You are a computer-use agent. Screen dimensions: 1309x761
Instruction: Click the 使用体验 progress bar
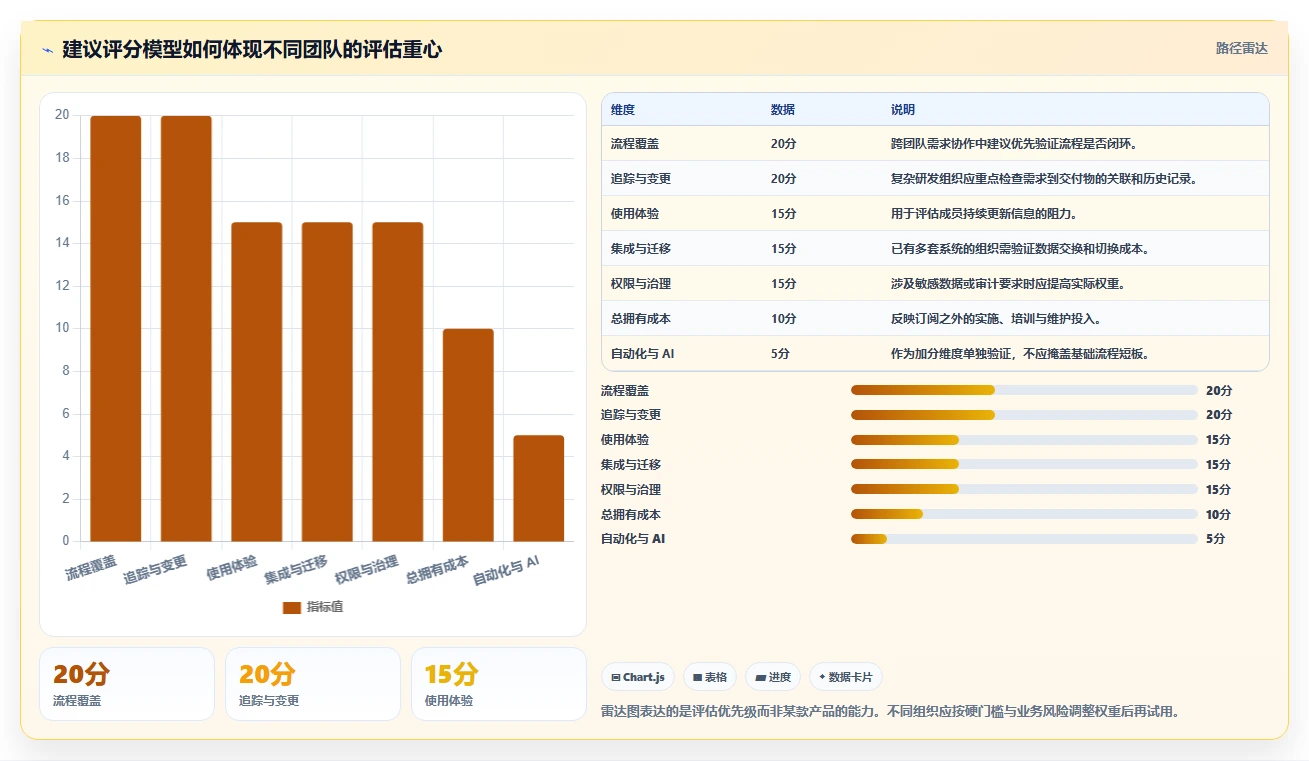coord(1024,440)
